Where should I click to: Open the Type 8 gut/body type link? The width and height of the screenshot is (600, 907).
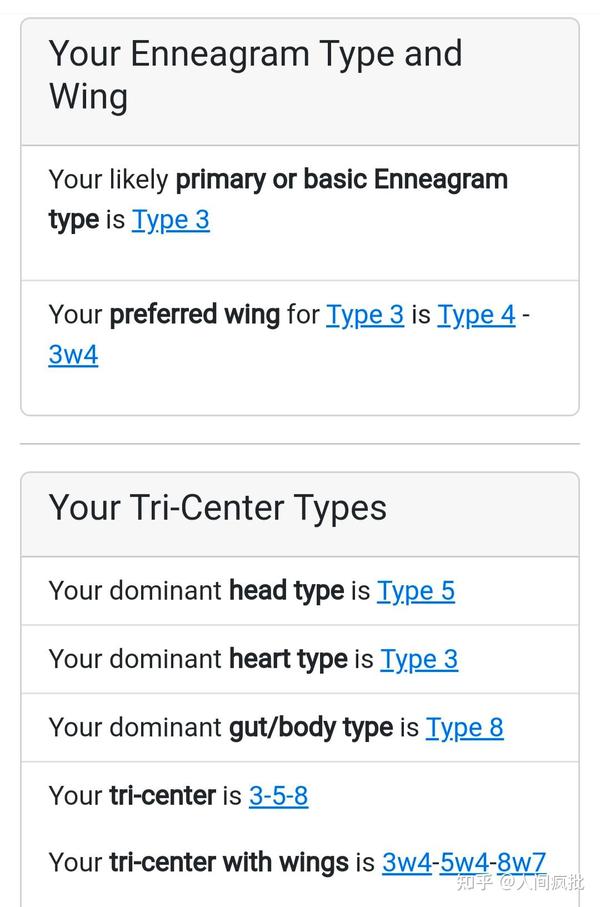coord(465,727)
